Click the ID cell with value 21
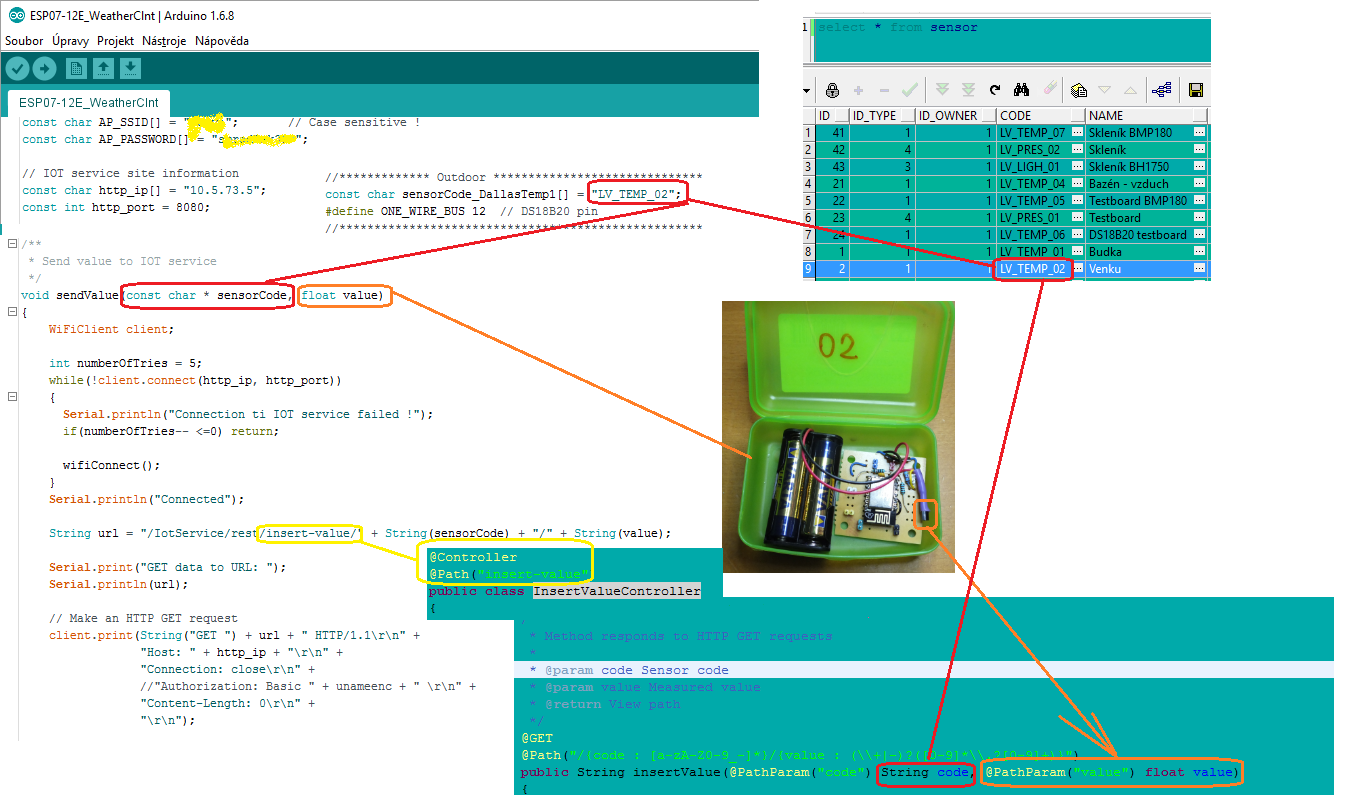This screenshot has width=1345, height=812. (x=832, y=183)
